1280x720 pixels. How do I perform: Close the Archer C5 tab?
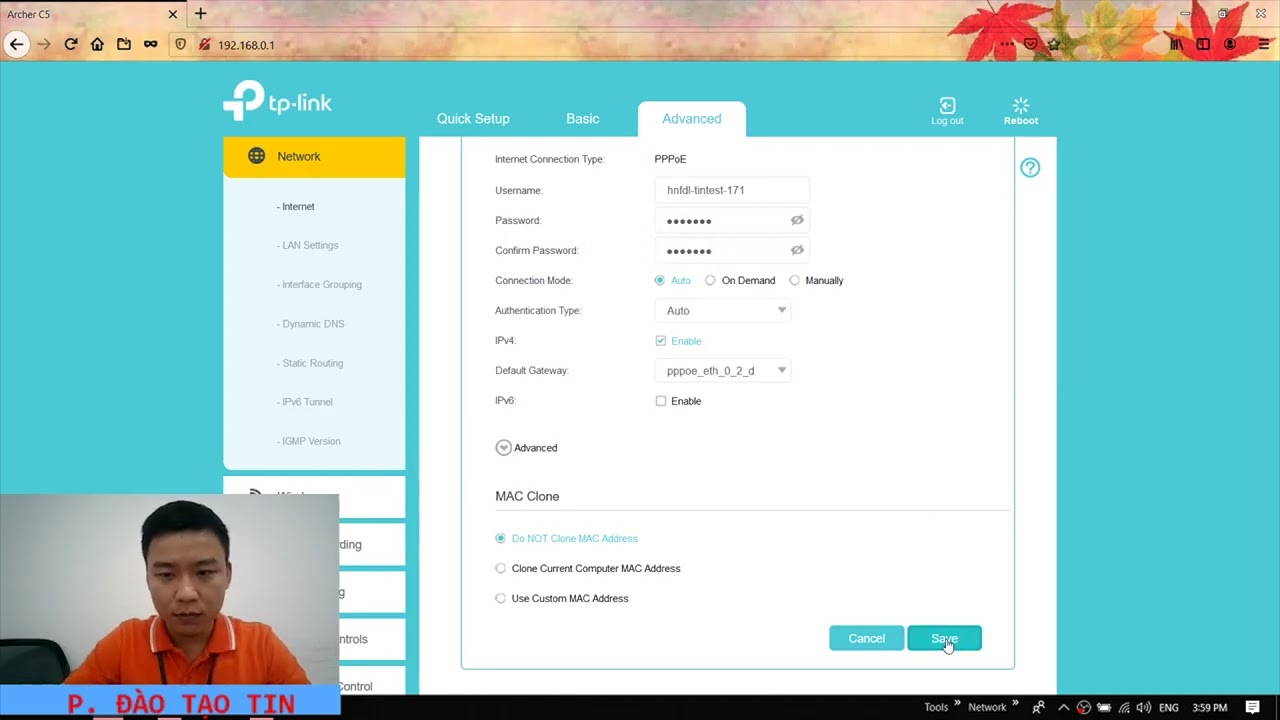(173, 14)
